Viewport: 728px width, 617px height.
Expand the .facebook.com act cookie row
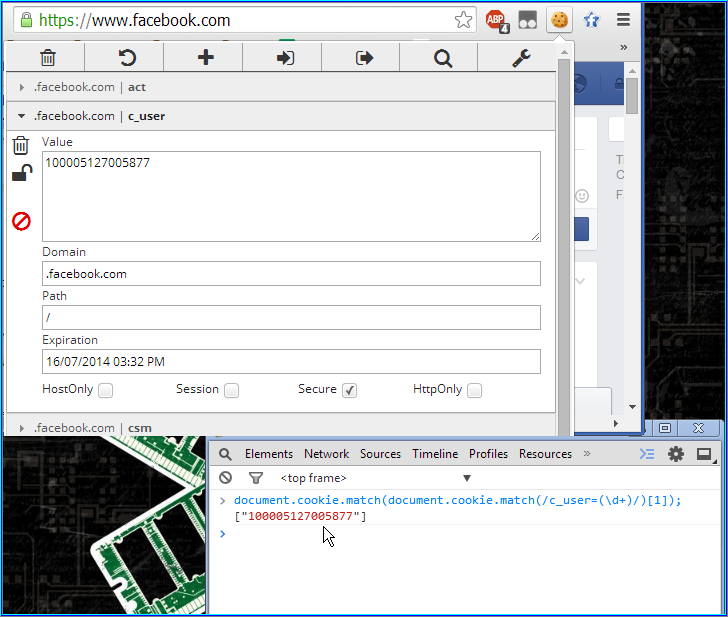pyautogui.click(x=280, y=87)
